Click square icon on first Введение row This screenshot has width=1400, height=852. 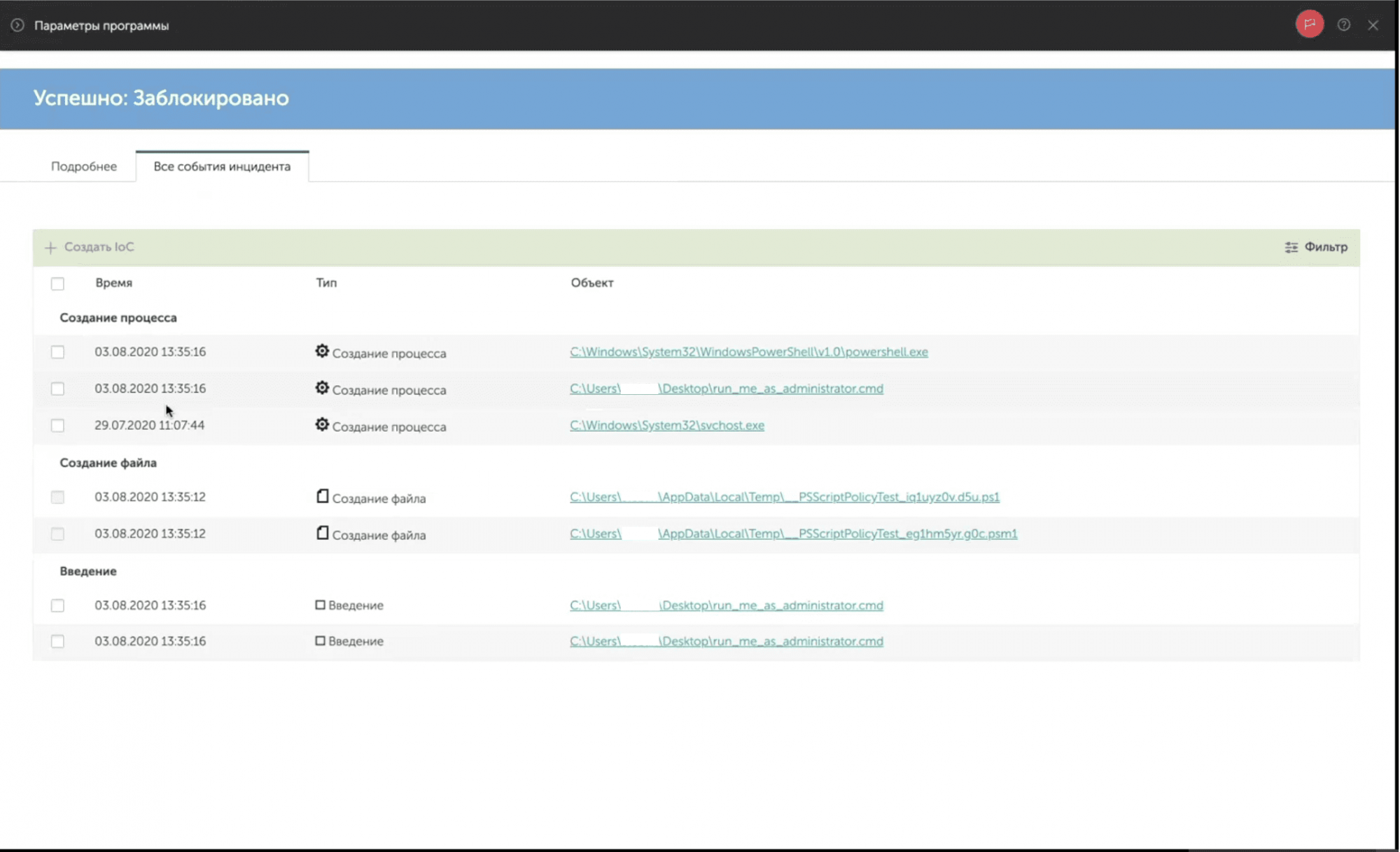point(320,605)
